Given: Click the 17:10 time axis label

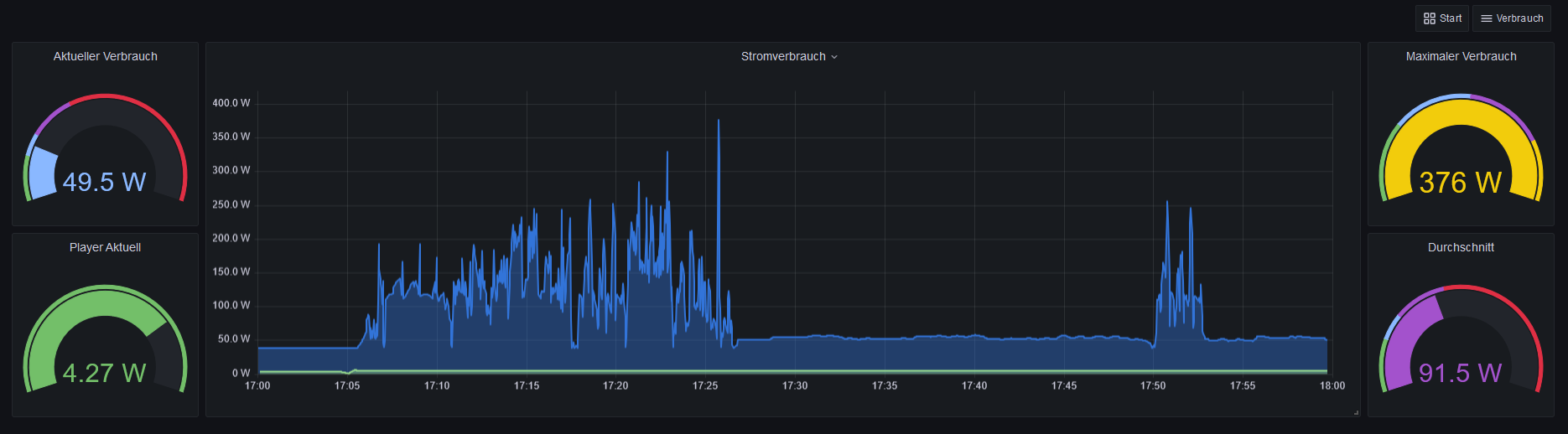Looking at the screenshot, I should click(437, 385).
